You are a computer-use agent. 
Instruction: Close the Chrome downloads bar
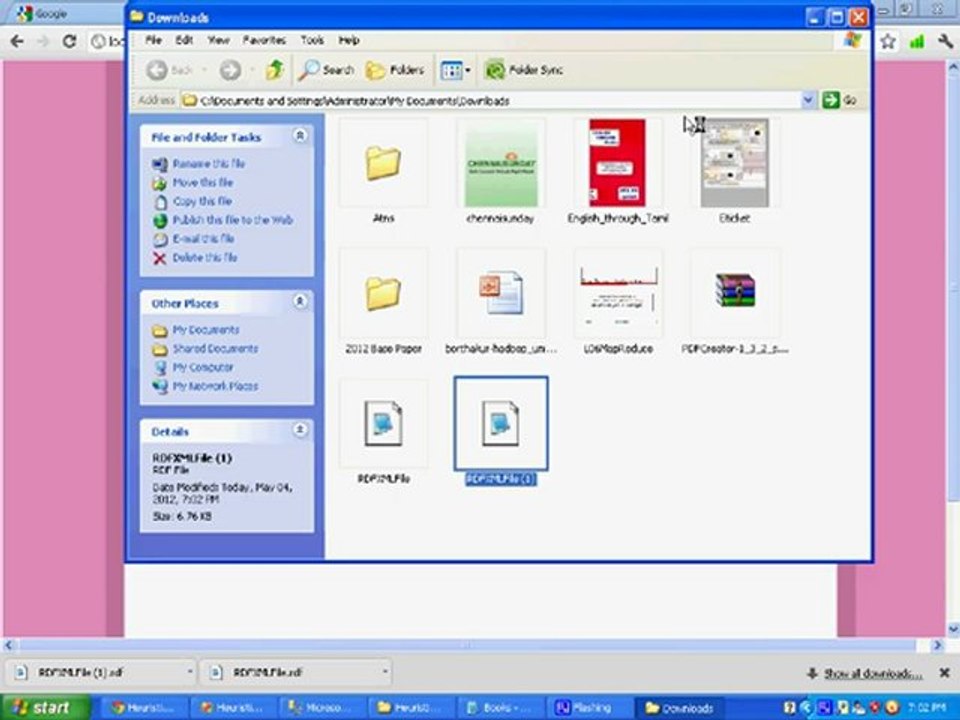tap(945, 673)
